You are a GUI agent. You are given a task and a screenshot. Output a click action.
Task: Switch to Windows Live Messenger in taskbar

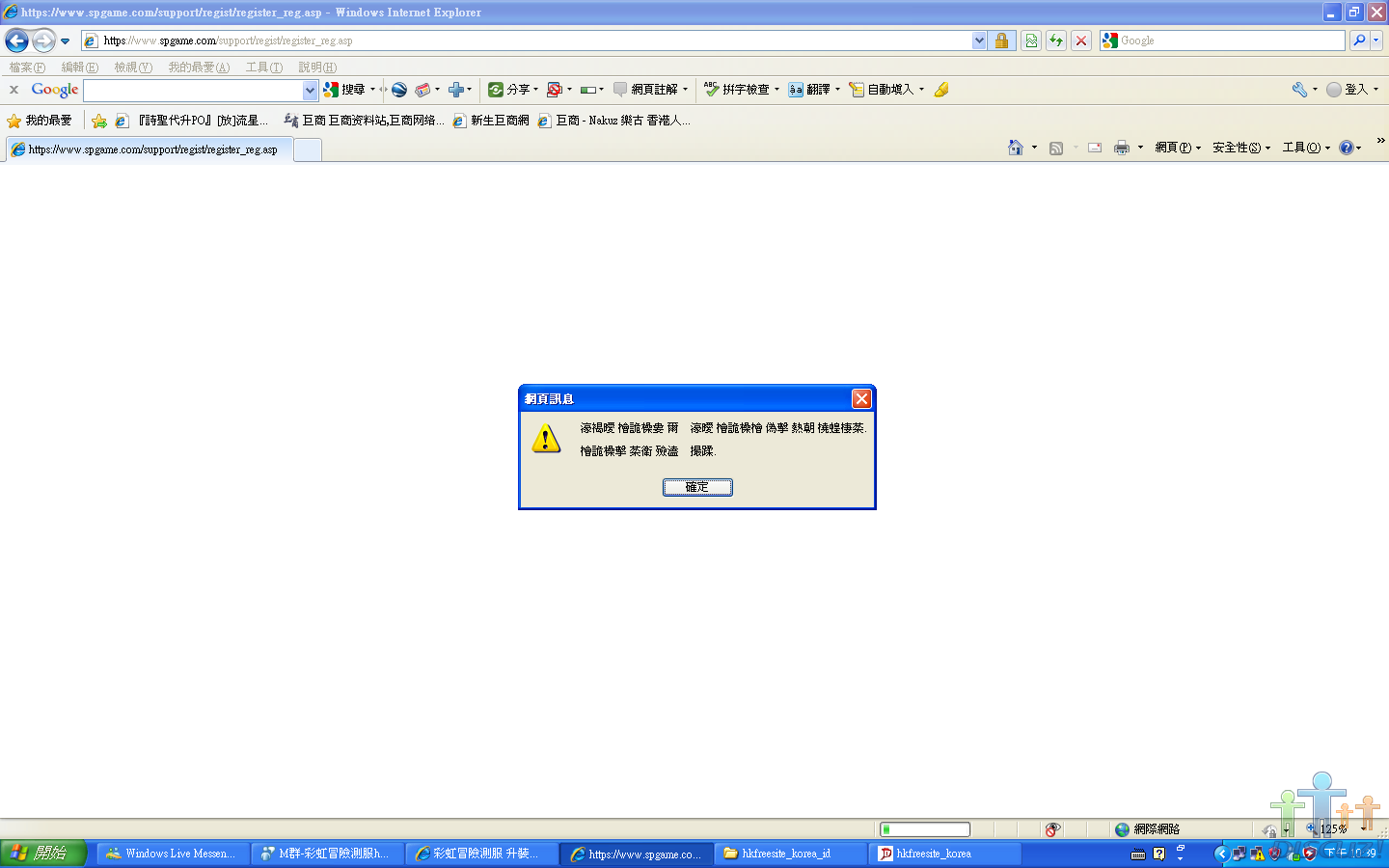point(172,854)
